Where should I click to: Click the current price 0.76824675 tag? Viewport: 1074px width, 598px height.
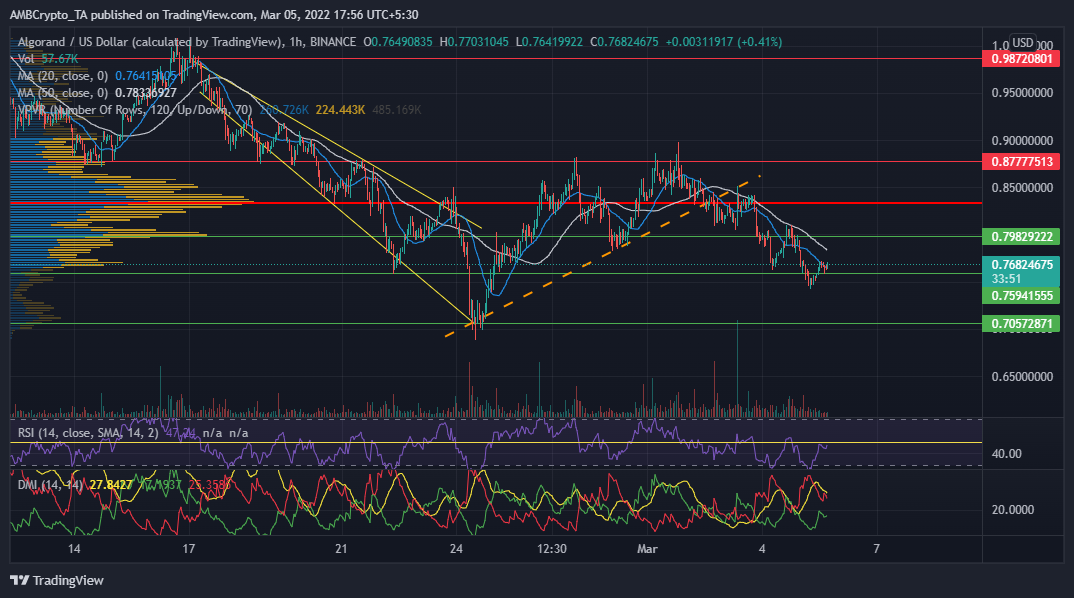[1023, 264]
